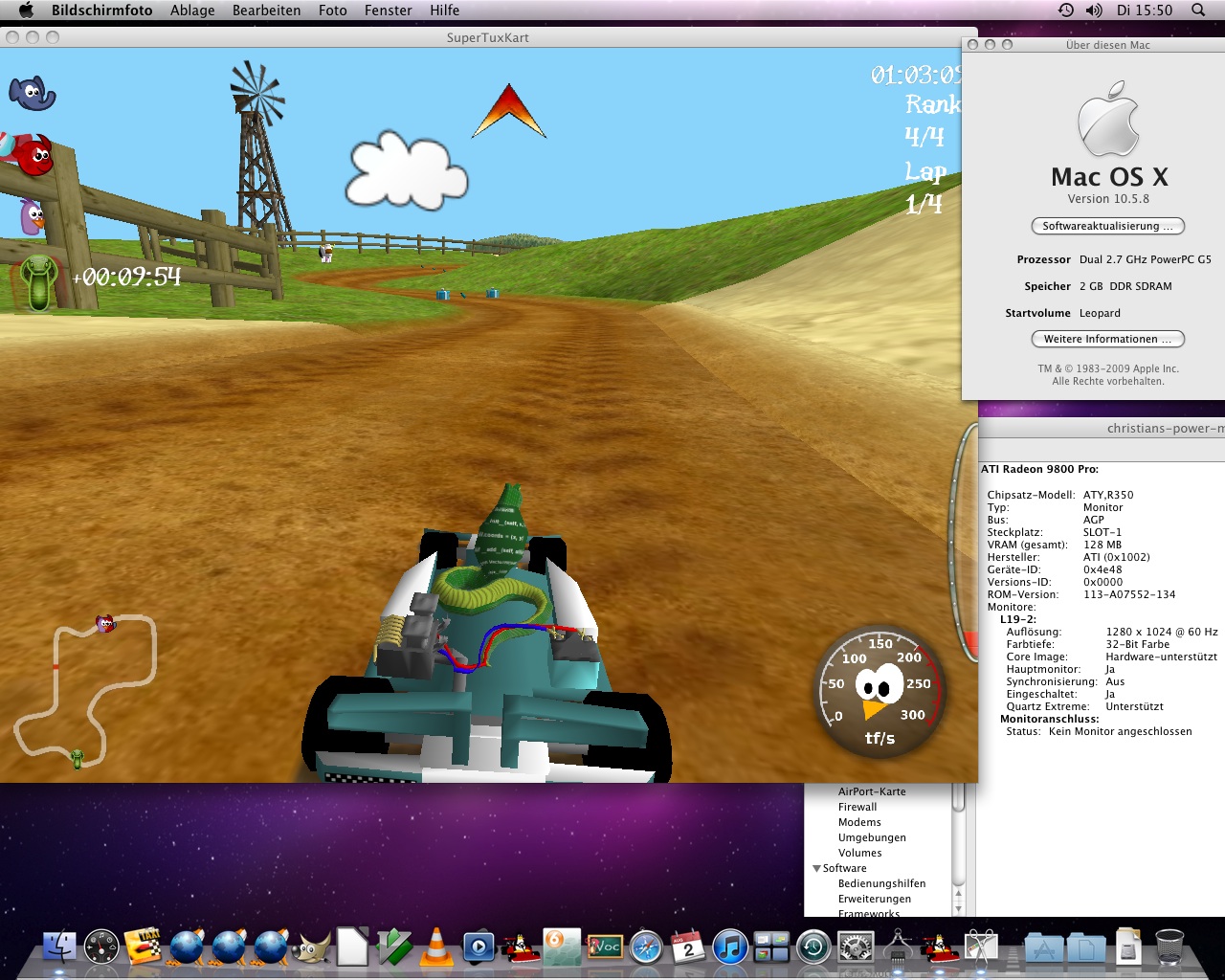This screenshot has width=1225, height=980.
Task: Open Dashboard from the Dock
Action: click(x=101, y=947)
